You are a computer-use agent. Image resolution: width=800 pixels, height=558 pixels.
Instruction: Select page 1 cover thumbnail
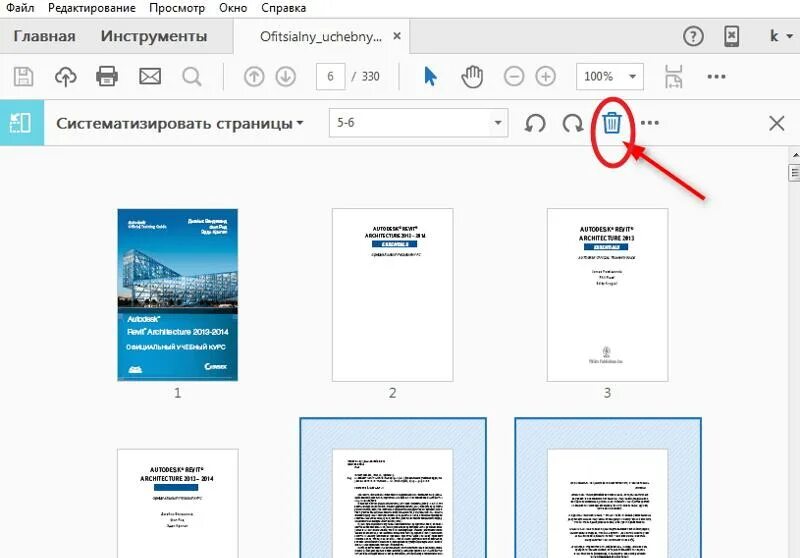point(178,295)
